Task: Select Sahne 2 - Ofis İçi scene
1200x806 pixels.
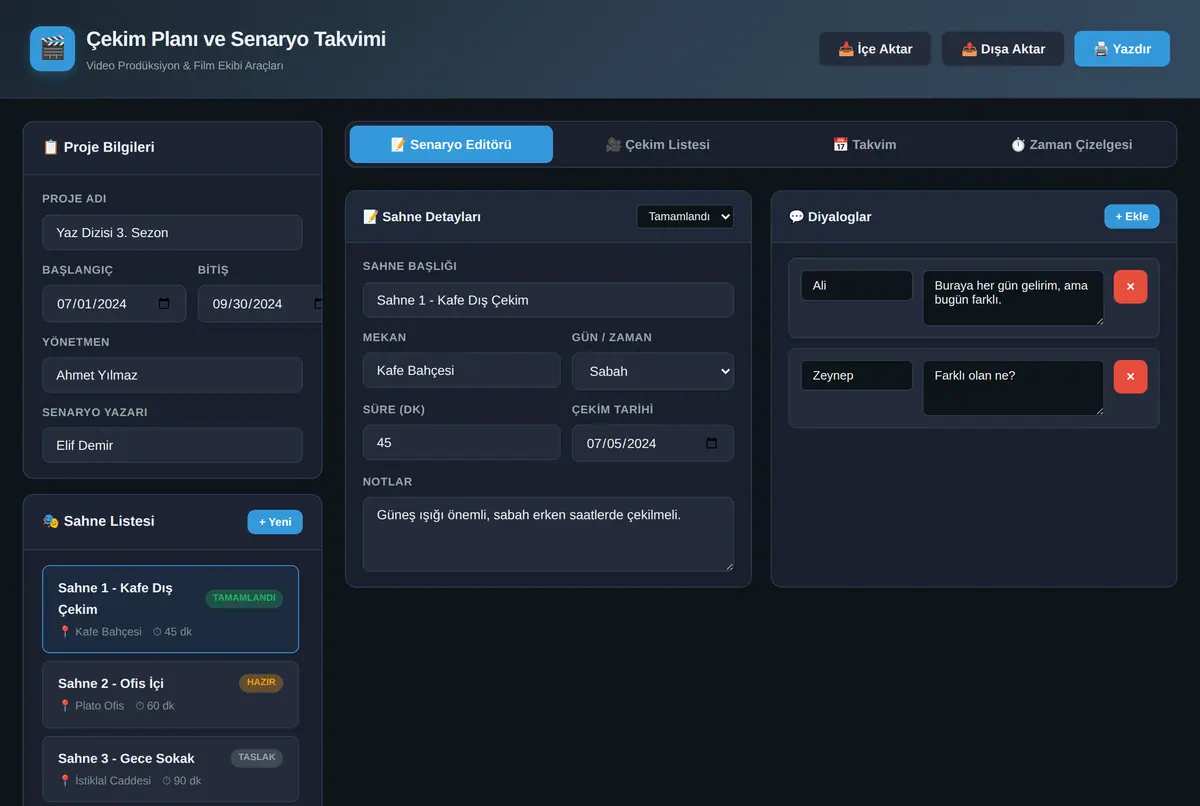Action: 170,694
